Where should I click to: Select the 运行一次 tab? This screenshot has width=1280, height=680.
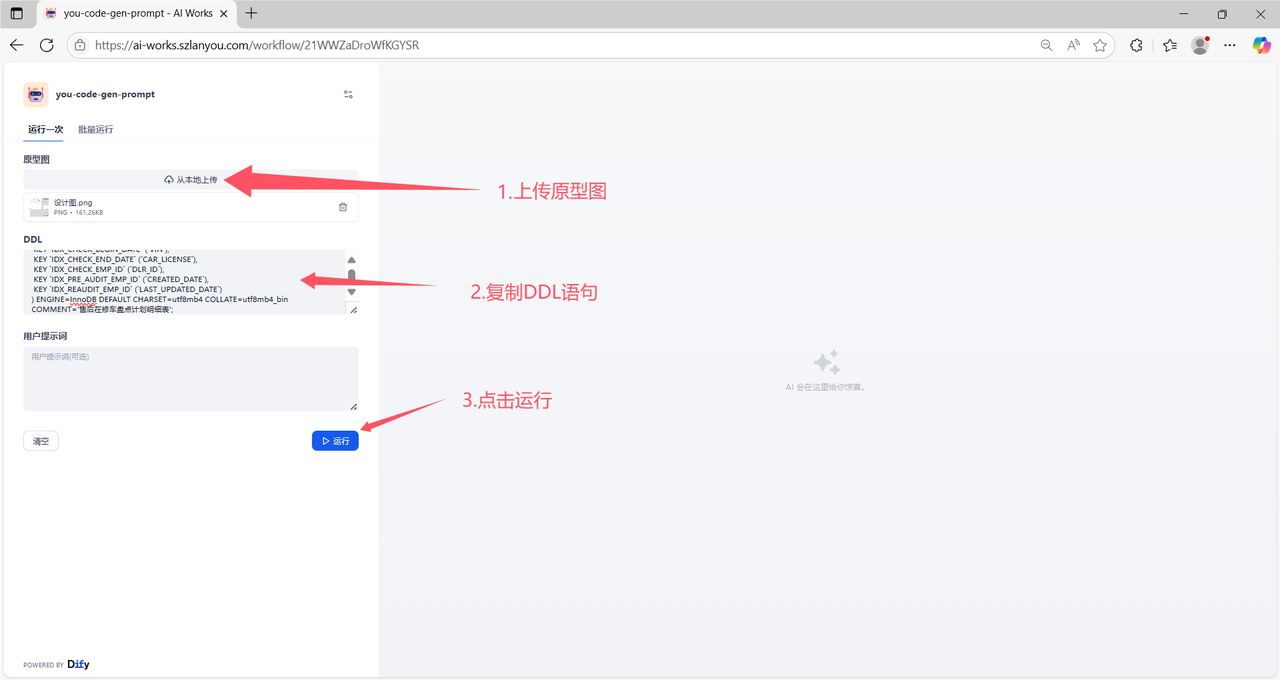click(x=44, y=129)
